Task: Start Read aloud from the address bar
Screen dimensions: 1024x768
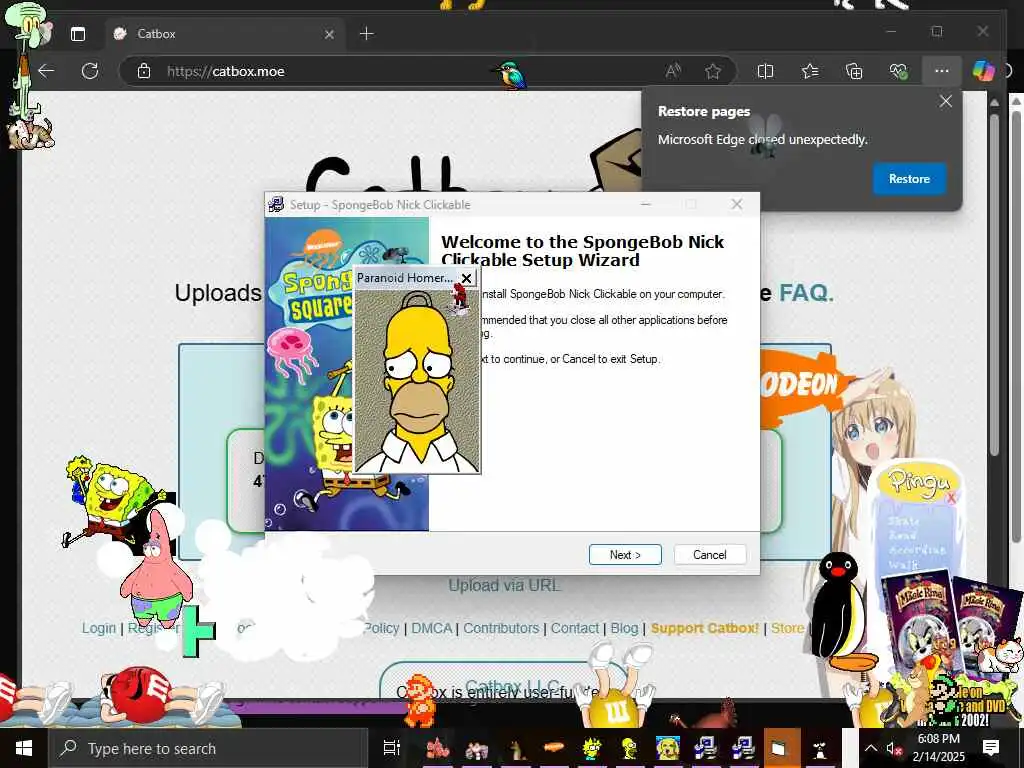Action: click(673, 71)
